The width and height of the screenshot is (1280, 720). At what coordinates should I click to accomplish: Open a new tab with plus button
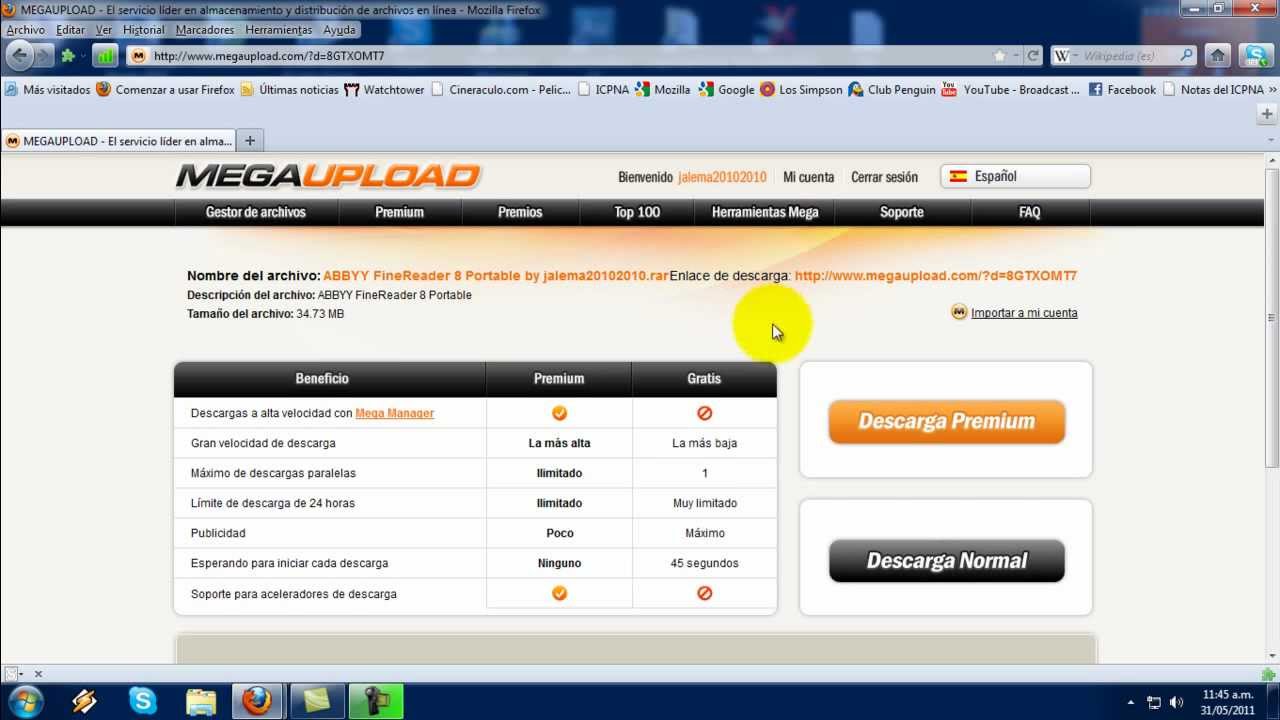click(x=250, y=140)
